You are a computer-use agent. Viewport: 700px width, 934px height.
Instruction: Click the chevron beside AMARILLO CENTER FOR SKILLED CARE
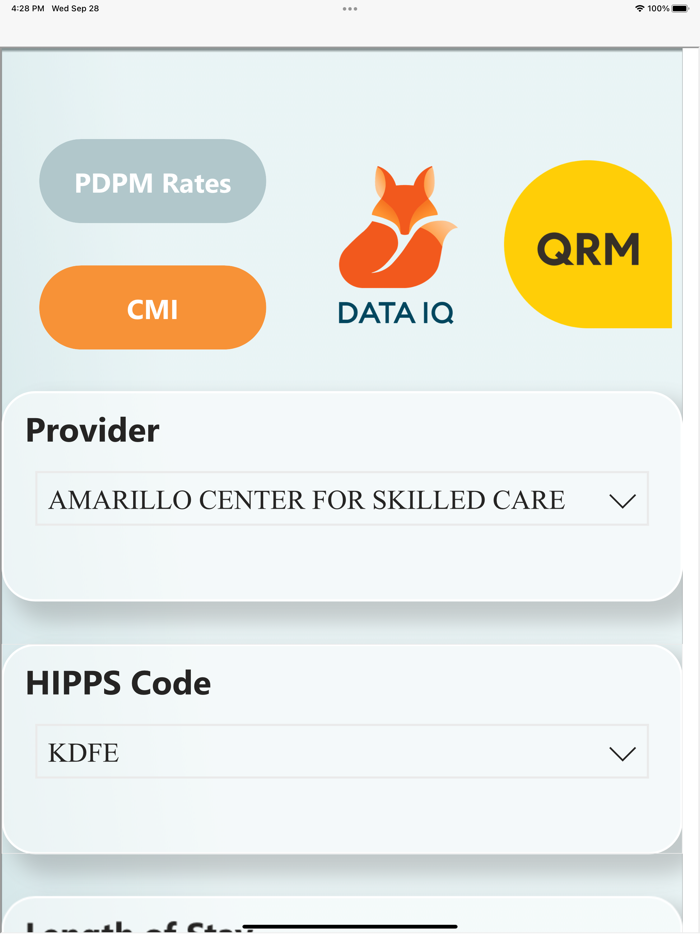coord(623,498)
